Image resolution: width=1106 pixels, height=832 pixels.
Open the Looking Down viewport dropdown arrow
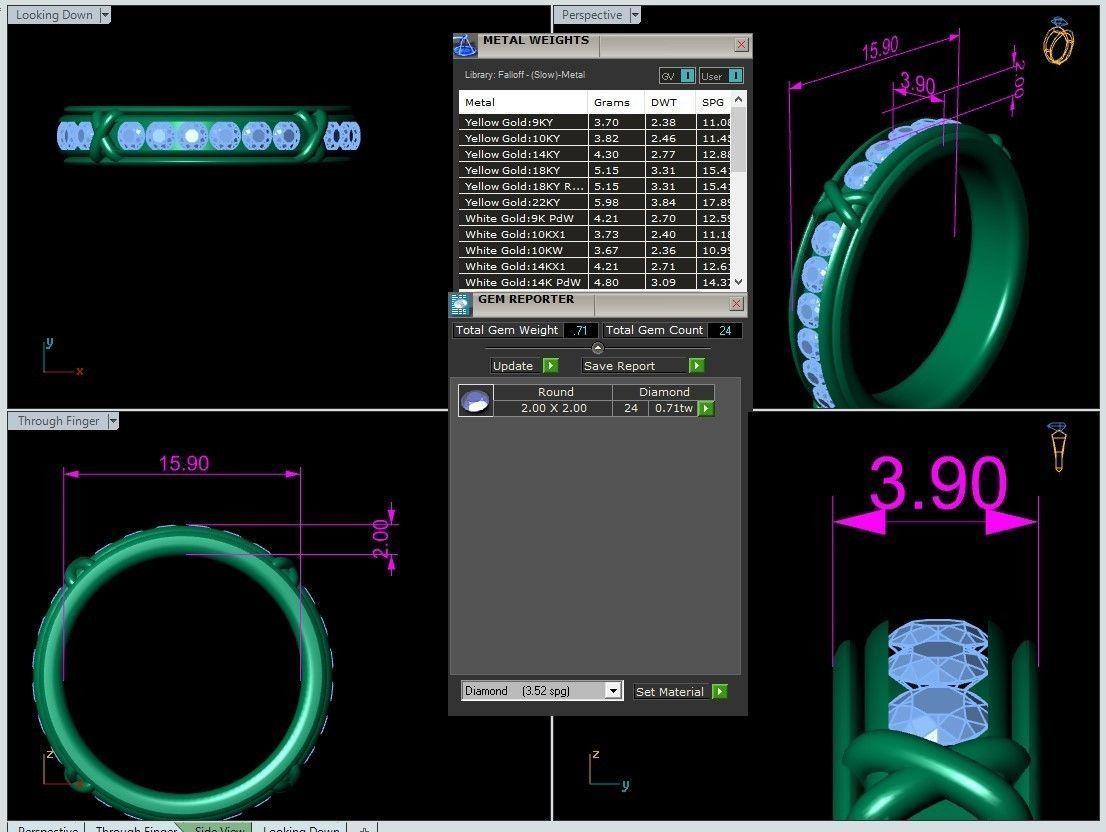pos(105,15)
